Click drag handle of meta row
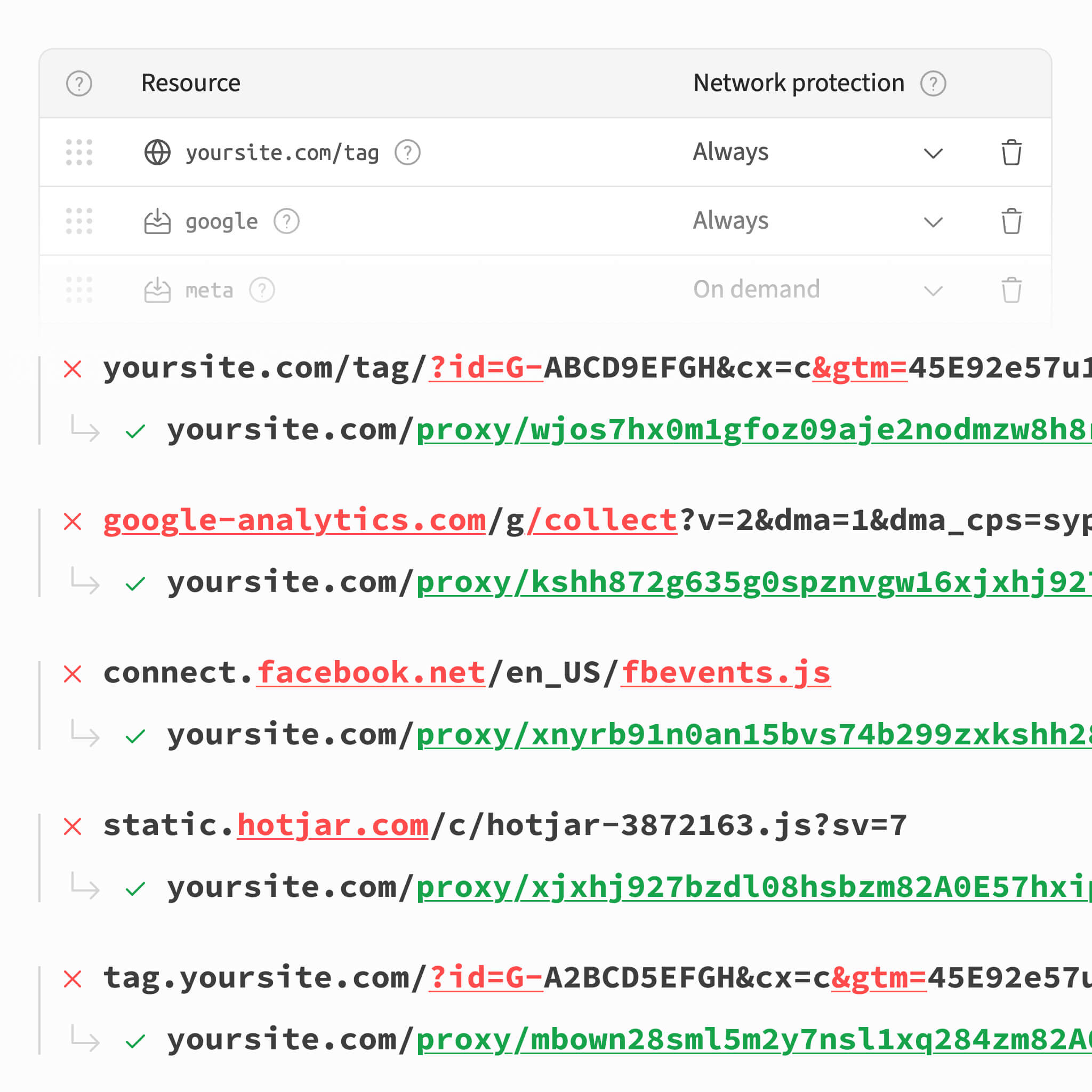The image size is (1092, 1092). pyautogui.click(x=79, y=290)
